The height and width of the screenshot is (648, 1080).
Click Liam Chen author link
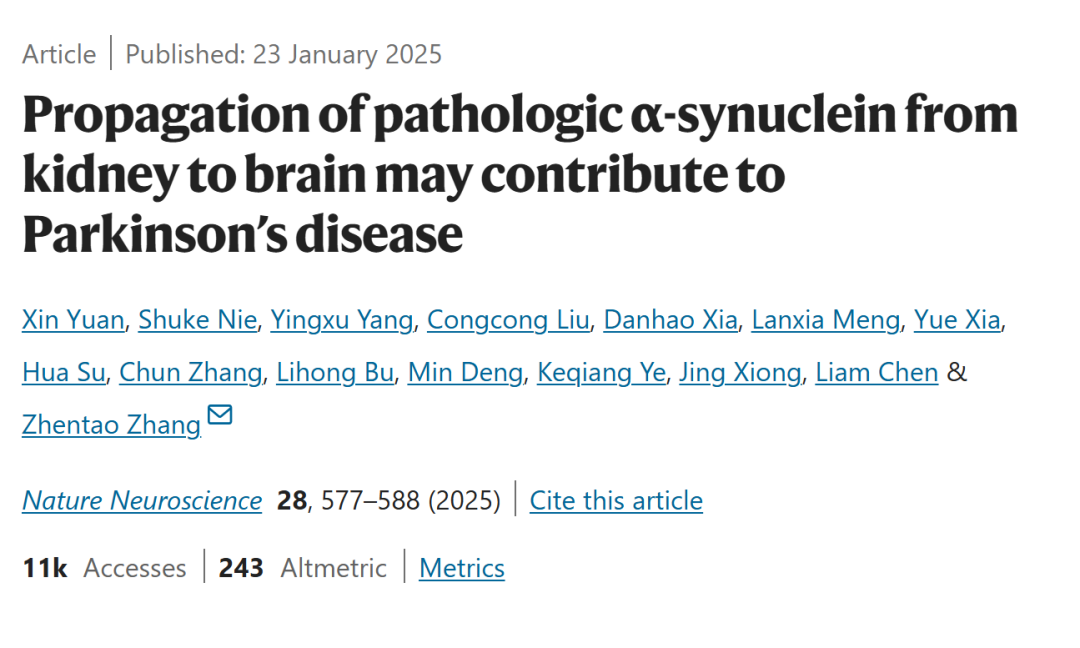(877, 373)
